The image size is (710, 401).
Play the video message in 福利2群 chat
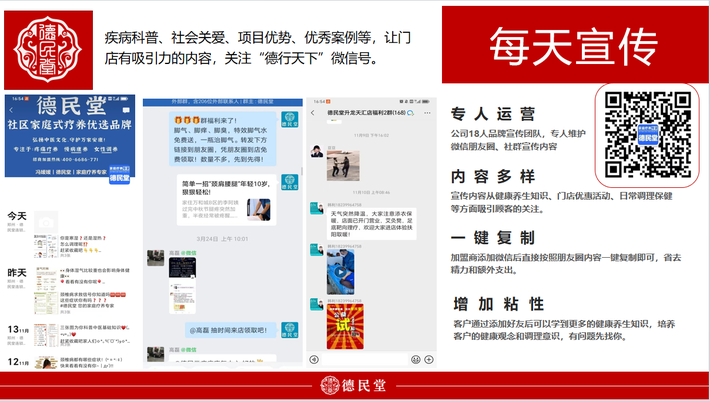(x=341, y=272)
